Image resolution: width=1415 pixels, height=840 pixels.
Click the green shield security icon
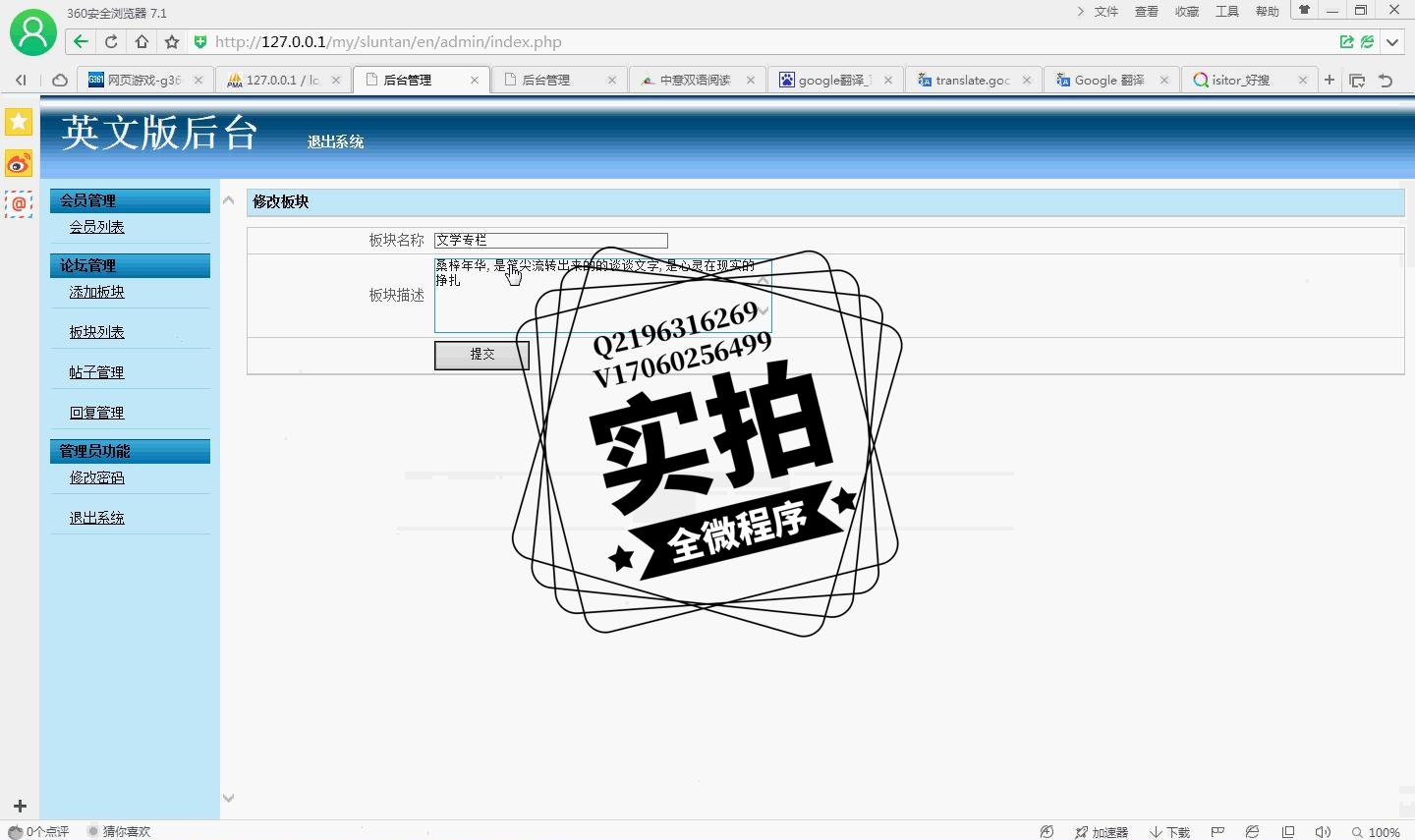pos(200,41)
